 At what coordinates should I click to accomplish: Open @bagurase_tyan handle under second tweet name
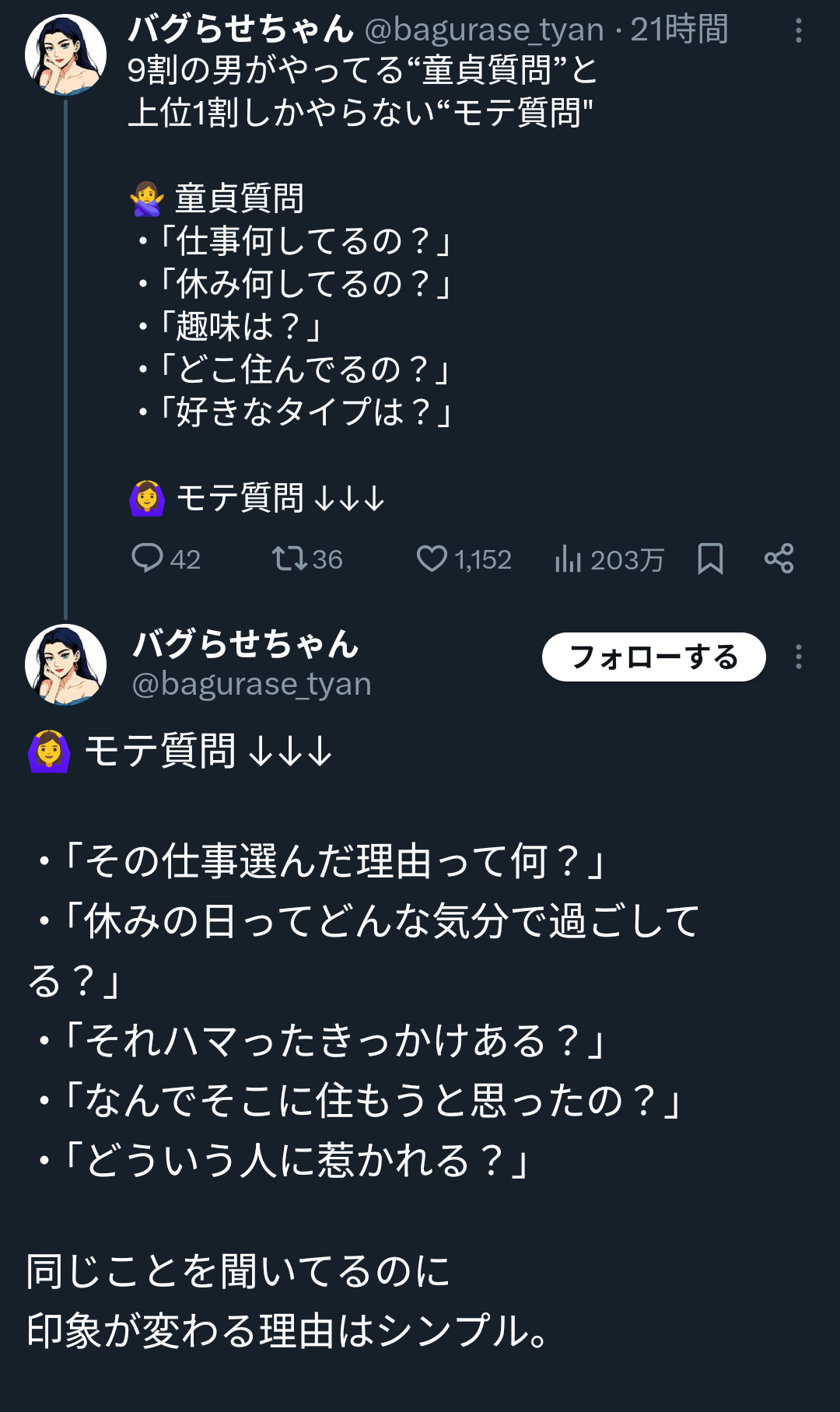251,685
